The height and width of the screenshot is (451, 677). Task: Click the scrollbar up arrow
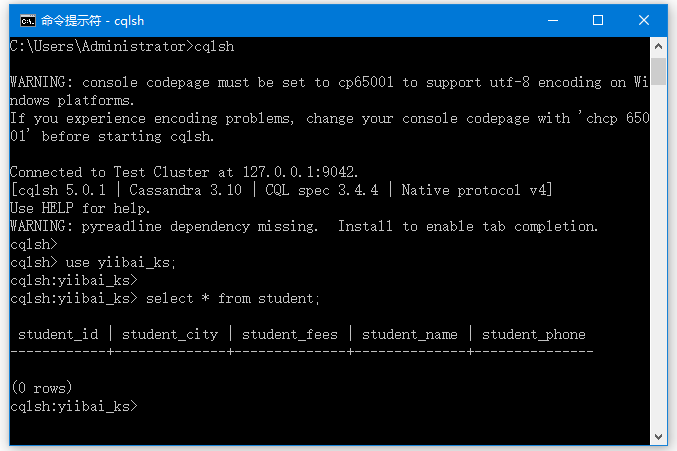coord(659,46)
